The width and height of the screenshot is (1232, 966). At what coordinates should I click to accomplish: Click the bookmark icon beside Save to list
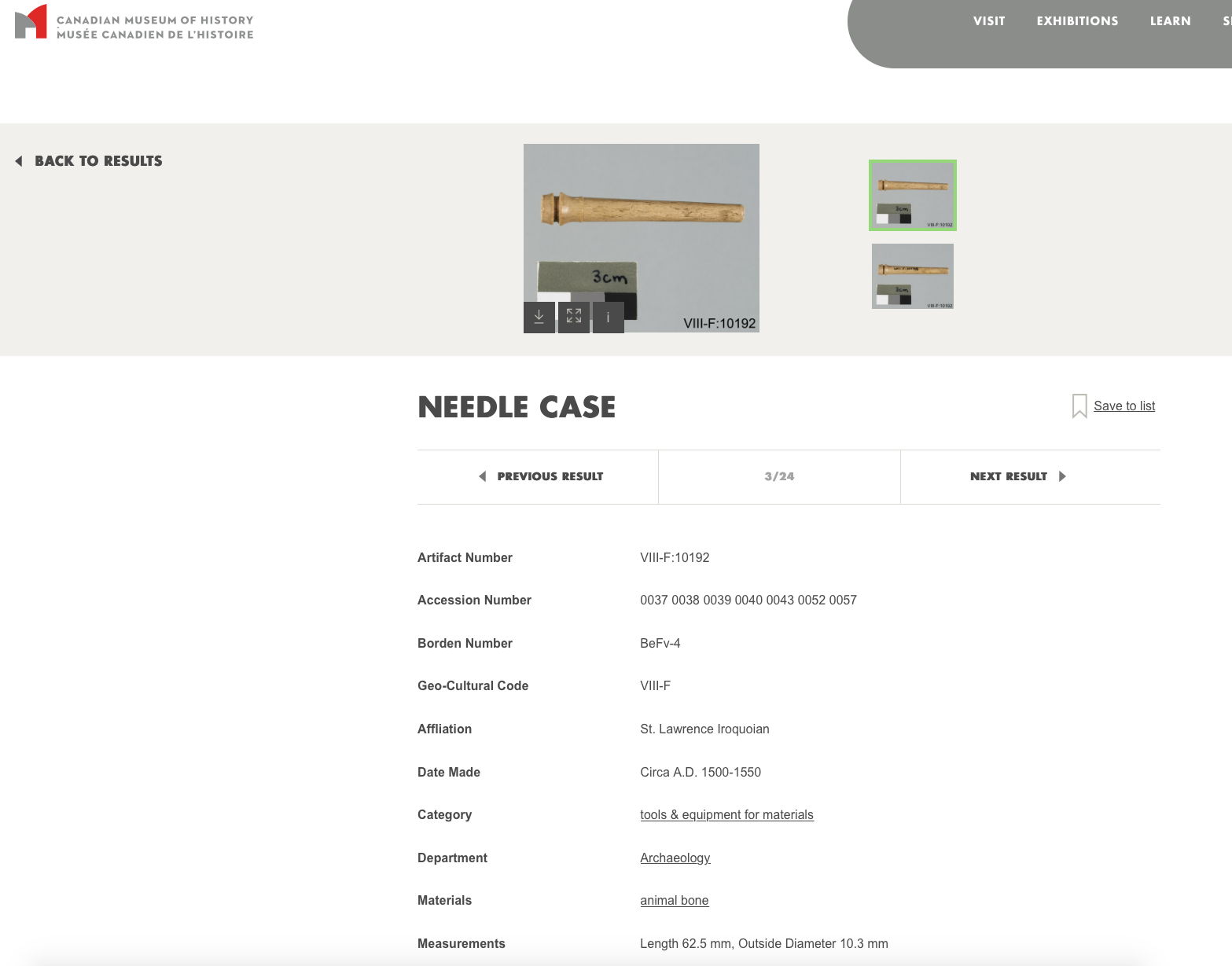pyautogui.click(x=1079, y=406)
